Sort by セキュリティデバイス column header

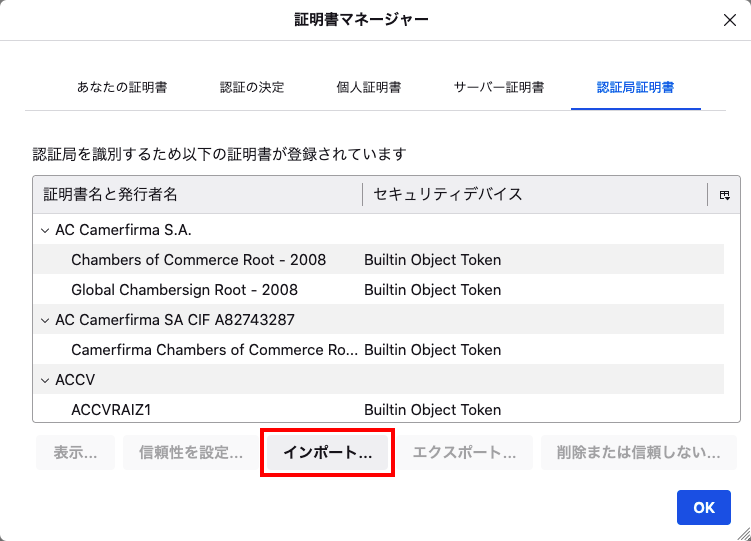point(535,194)
